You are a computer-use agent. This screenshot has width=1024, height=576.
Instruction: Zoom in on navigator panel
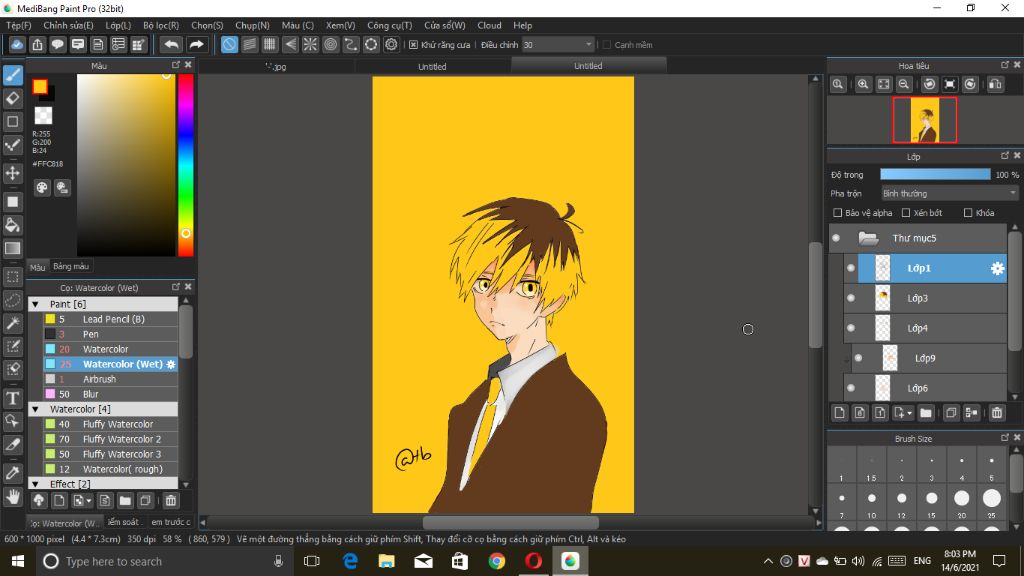pos(863,84)
